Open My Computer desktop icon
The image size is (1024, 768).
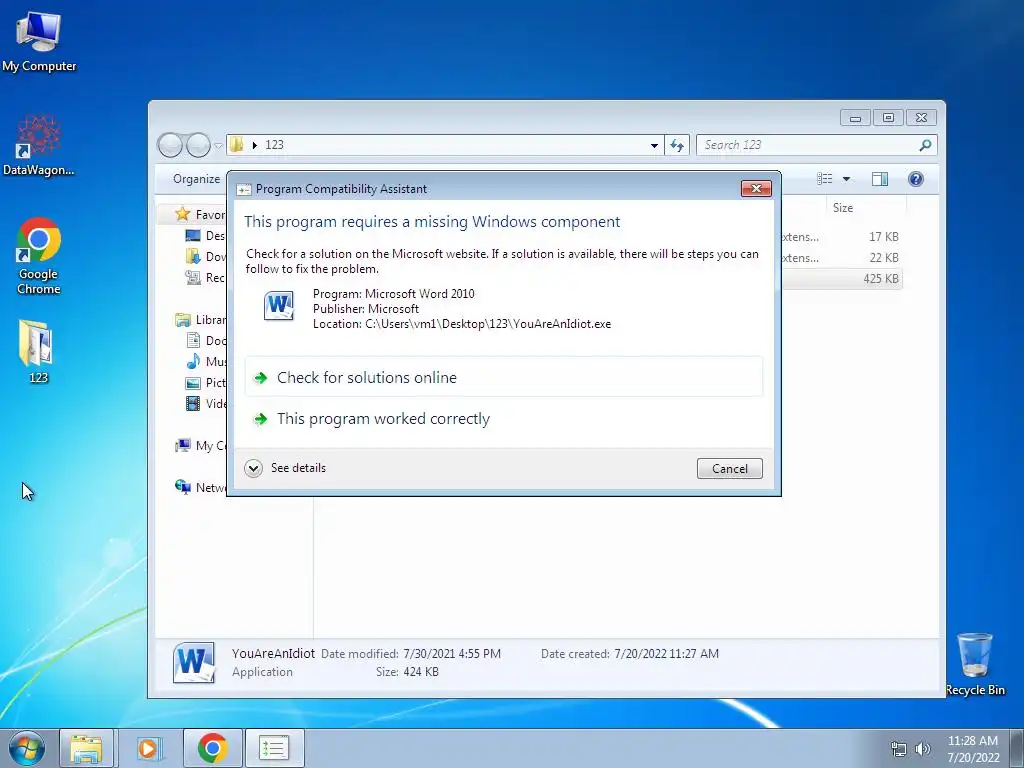(39, 40)
